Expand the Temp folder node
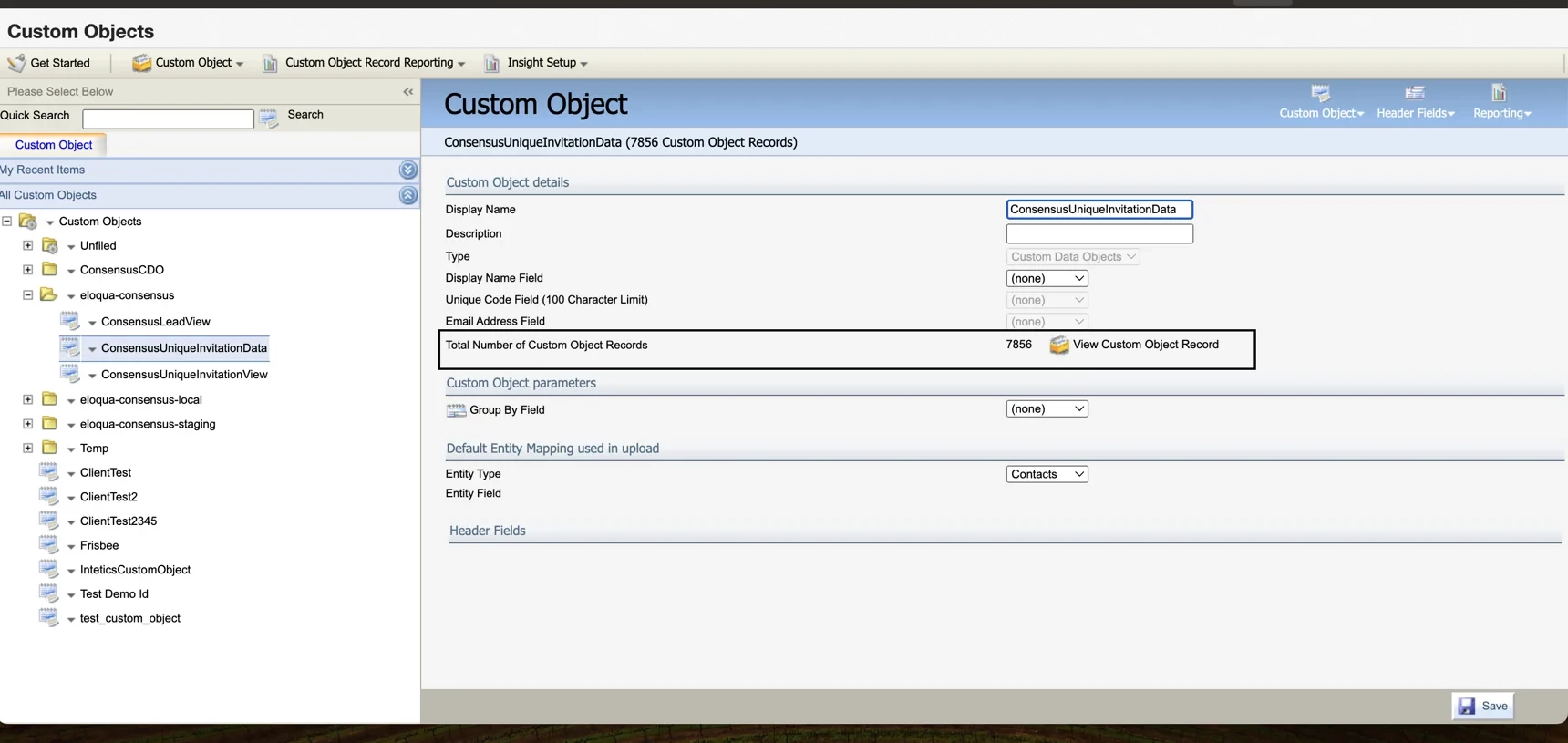Viewport: 1568px width, 743px height. 28,448
